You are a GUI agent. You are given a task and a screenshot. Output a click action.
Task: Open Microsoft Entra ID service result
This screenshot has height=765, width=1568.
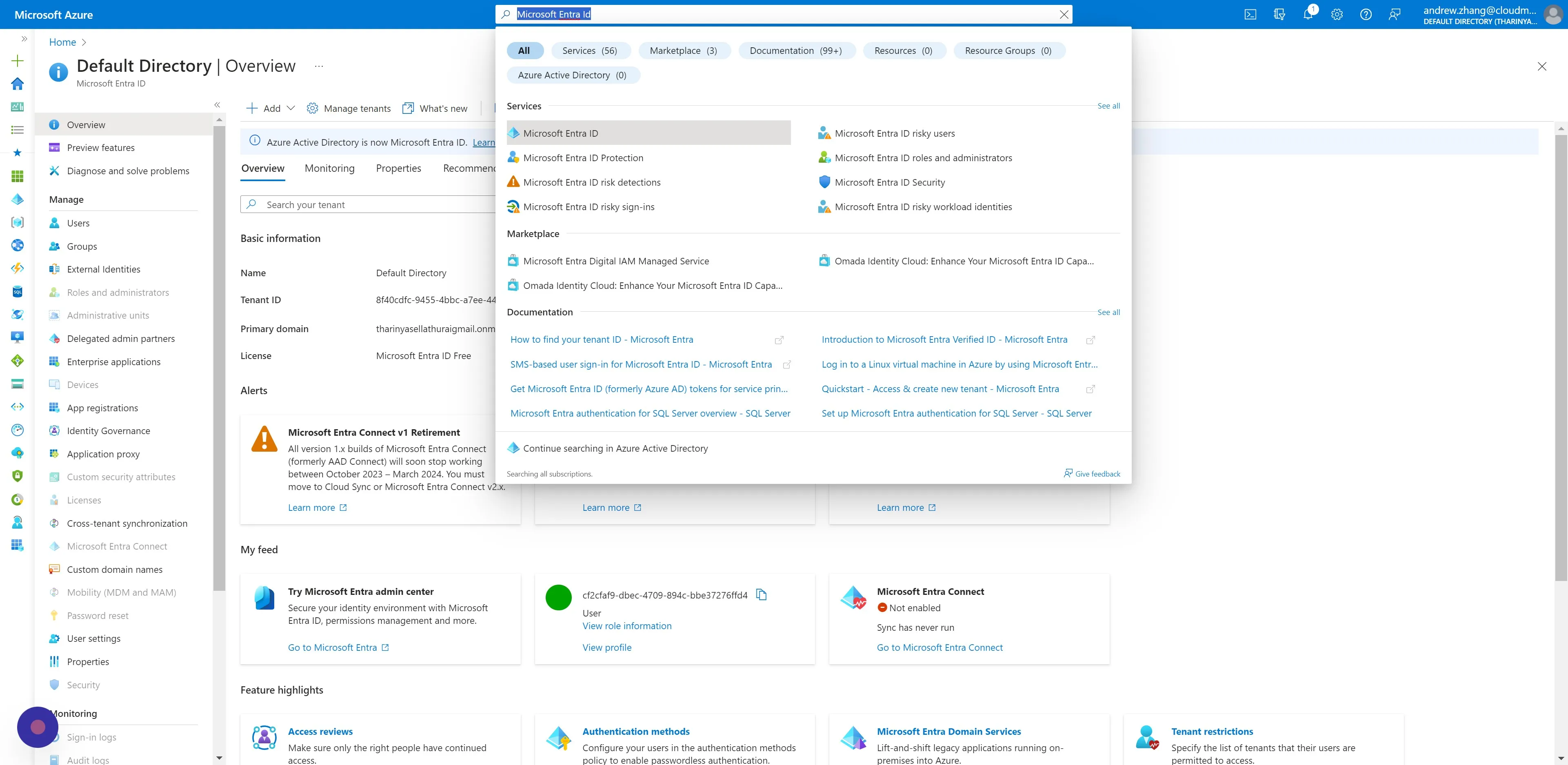coord(648,133)
